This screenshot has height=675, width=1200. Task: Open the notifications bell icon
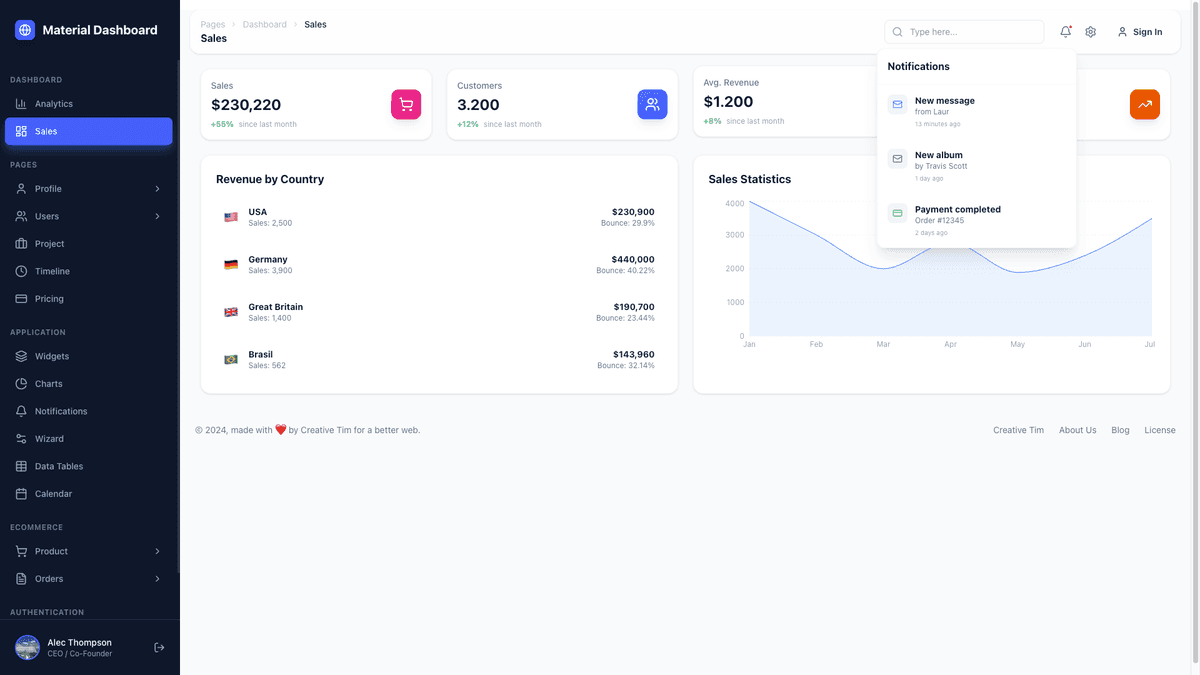(x=1065, y=31)
